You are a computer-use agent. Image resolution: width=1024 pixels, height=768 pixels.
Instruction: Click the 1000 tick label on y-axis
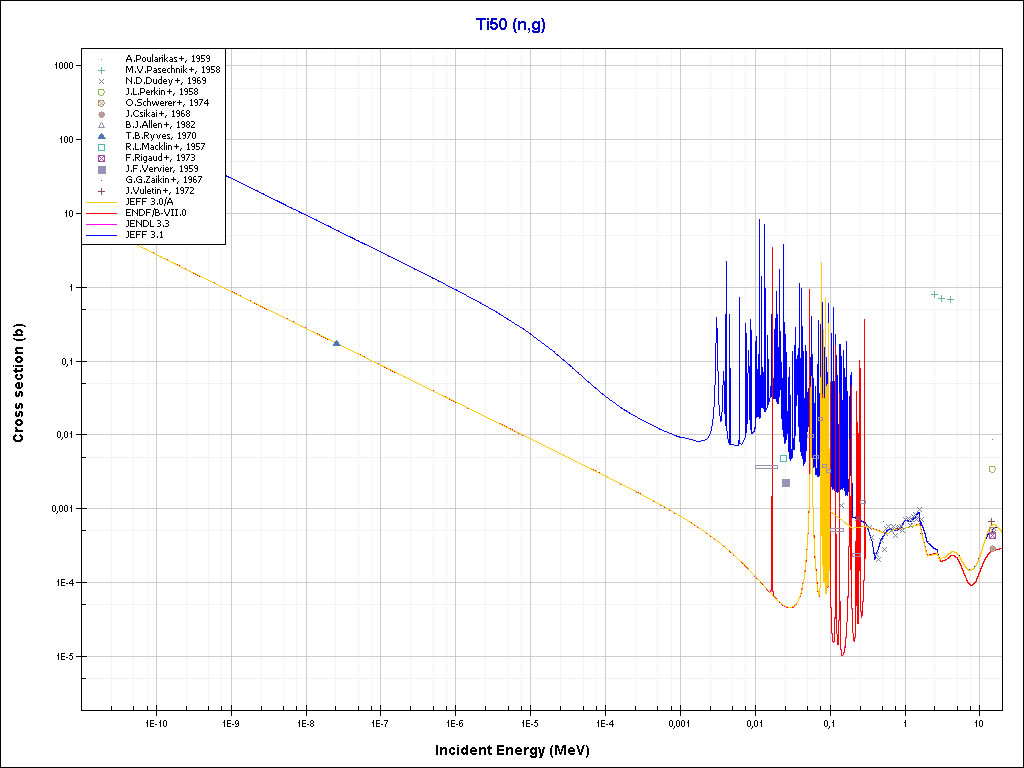pyautogui.click(x=62, y=66)
